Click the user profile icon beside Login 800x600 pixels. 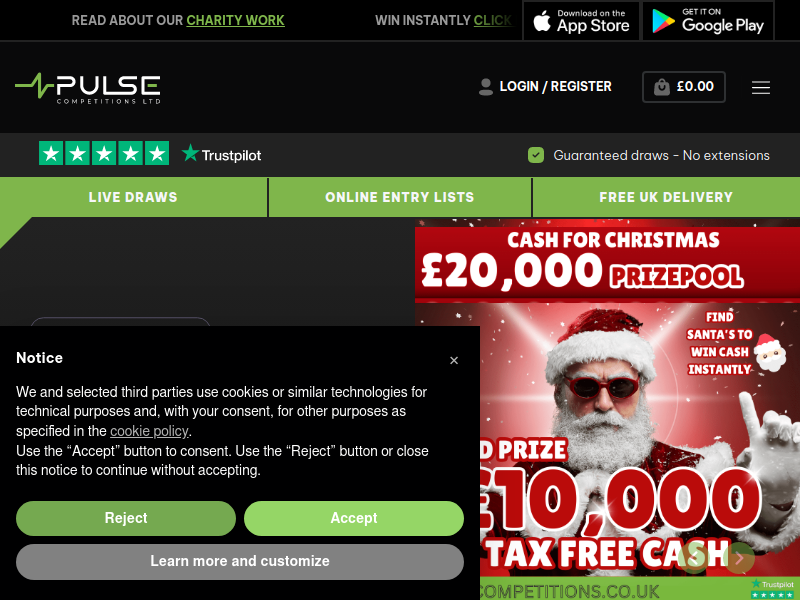486,87
